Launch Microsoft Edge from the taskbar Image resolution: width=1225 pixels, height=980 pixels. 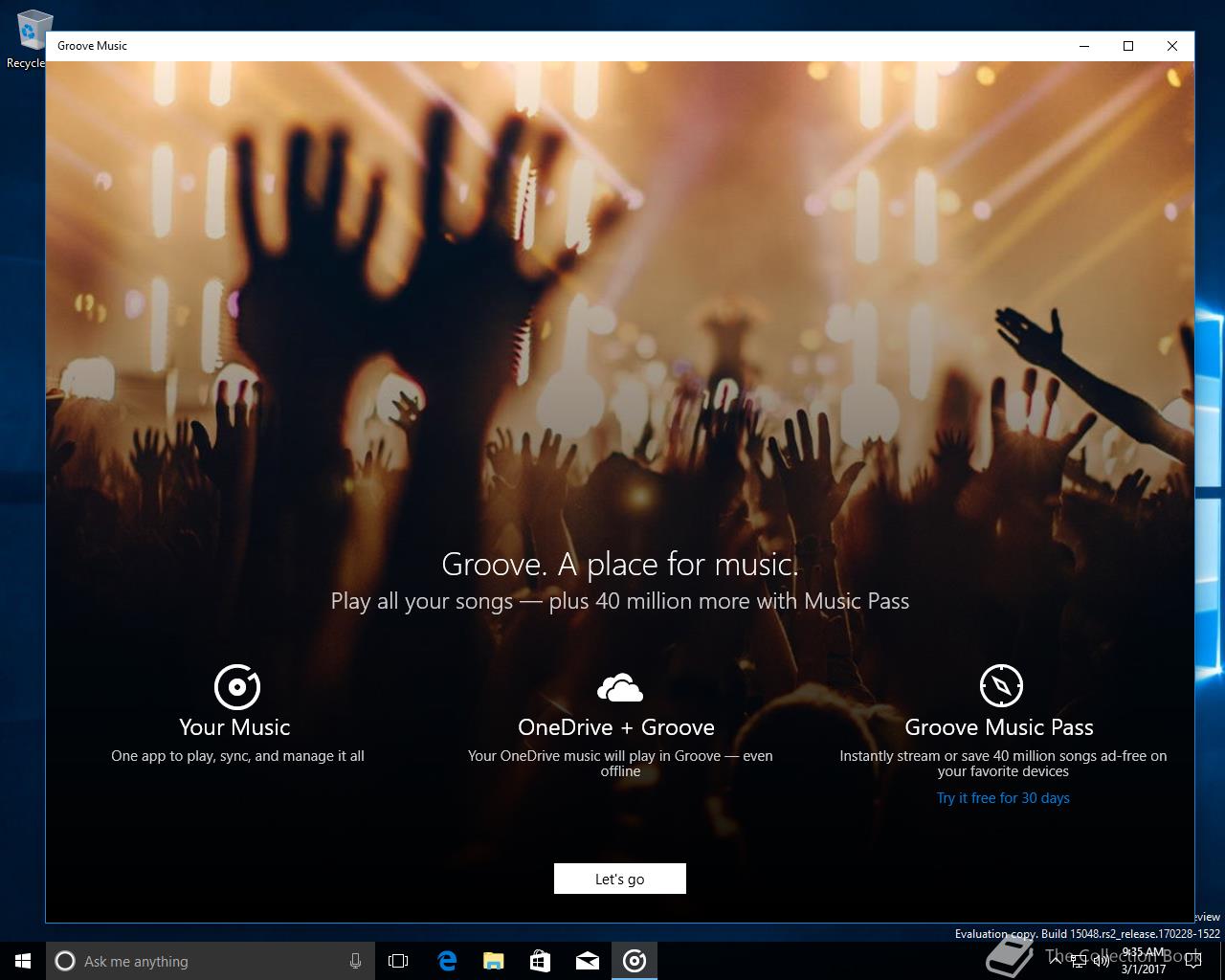[446, 961]
